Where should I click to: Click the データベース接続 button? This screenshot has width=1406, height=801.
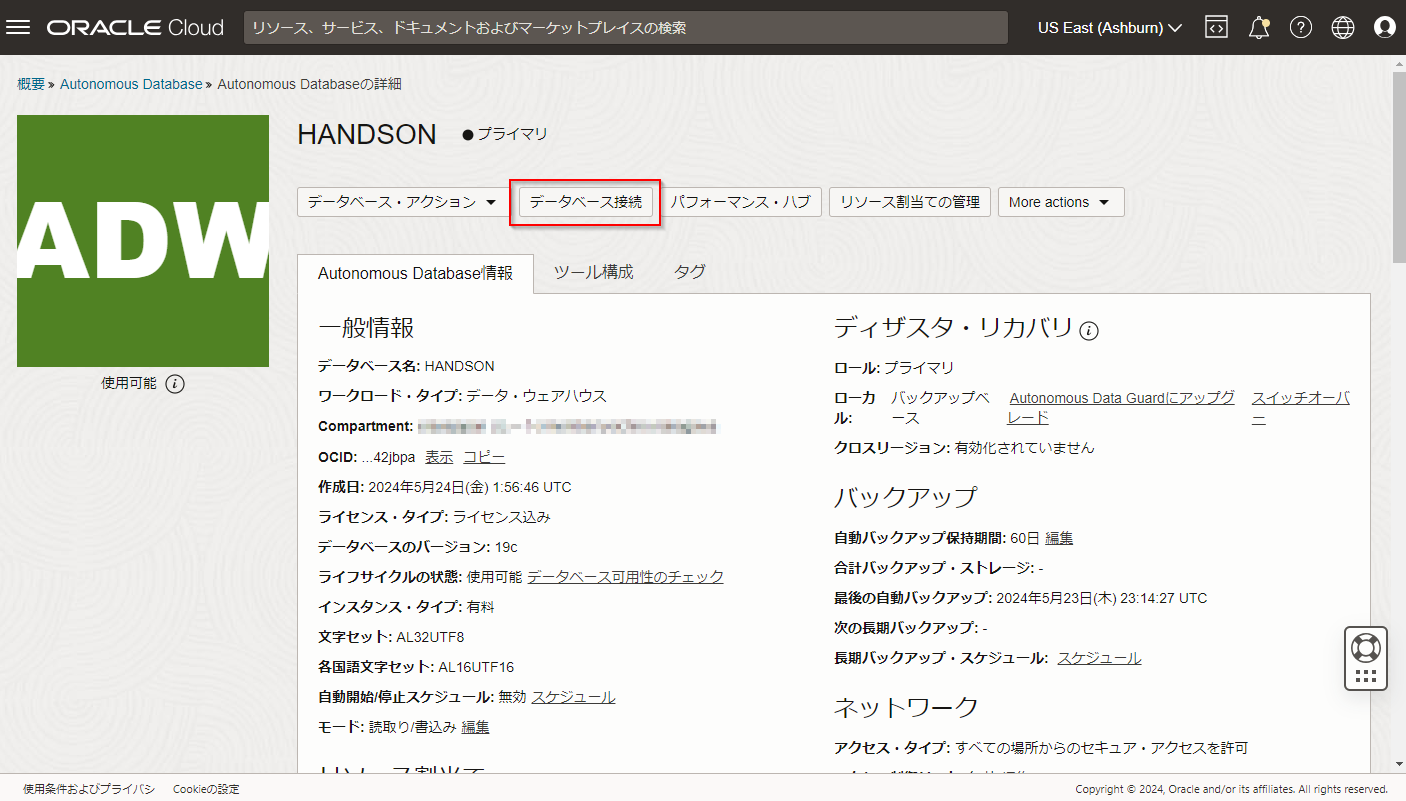coord(585,202)
